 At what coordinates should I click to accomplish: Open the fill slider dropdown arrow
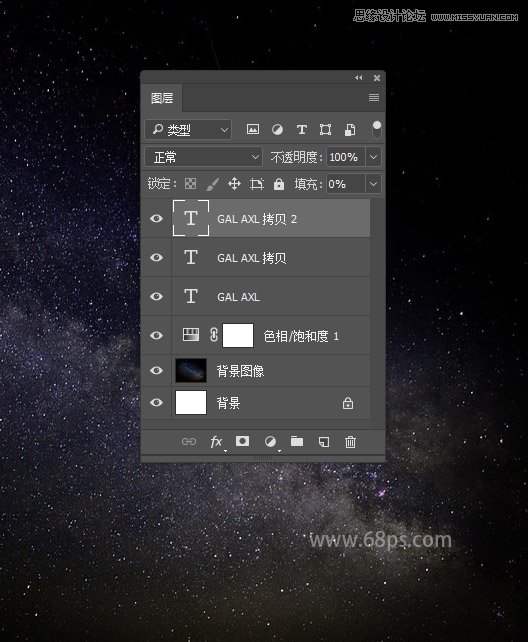tap(373, 184)
